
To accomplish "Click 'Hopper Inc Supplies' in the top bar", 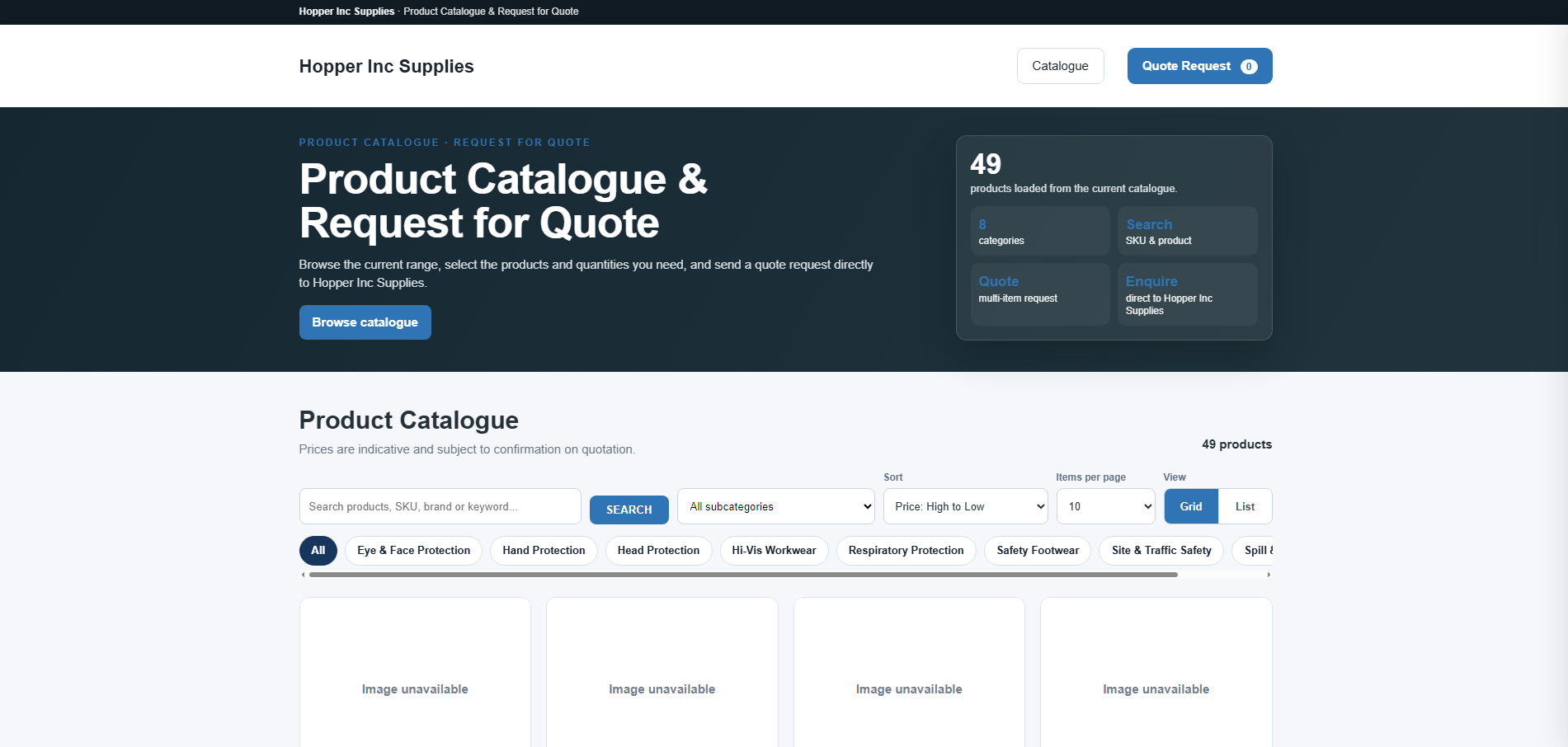I will click(x=346, y=12).
